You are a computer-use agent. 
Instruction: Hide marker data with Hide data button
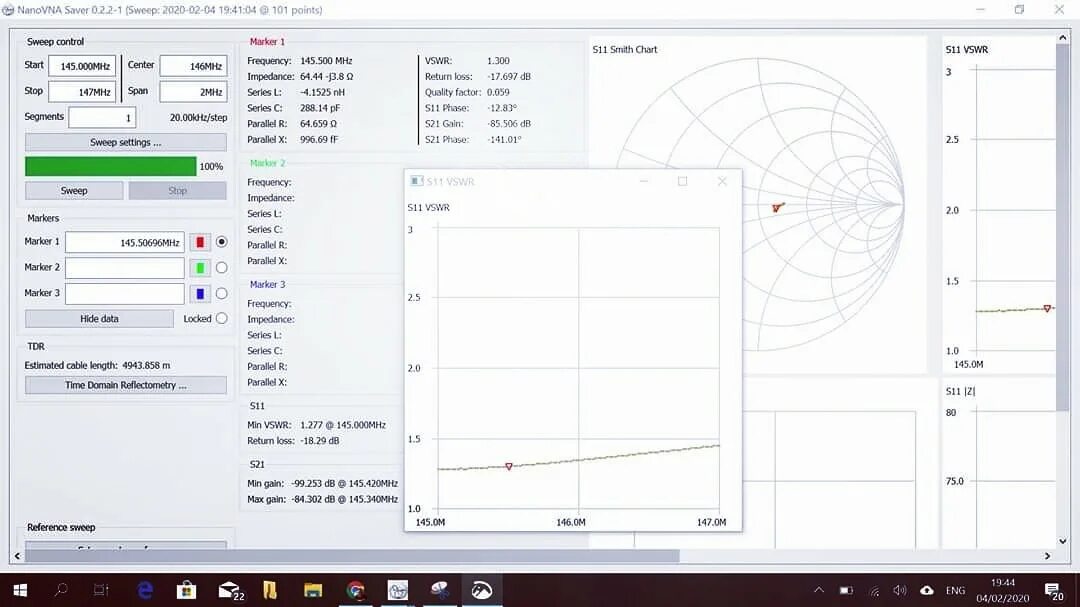pyautogui.click(x=98, y=318)
